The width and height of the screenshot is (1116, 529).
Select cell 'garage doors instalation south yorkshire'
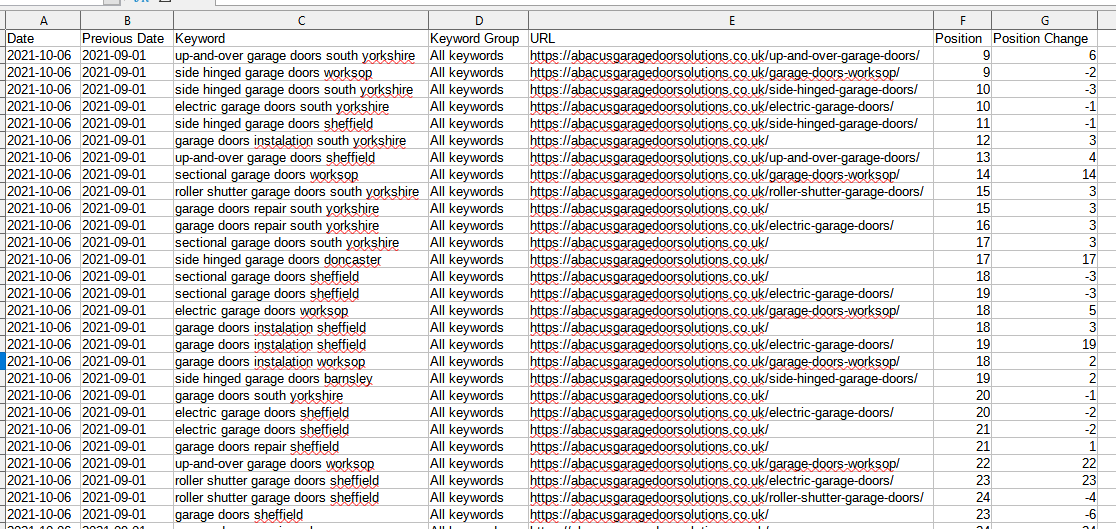(x=301, y=141)
